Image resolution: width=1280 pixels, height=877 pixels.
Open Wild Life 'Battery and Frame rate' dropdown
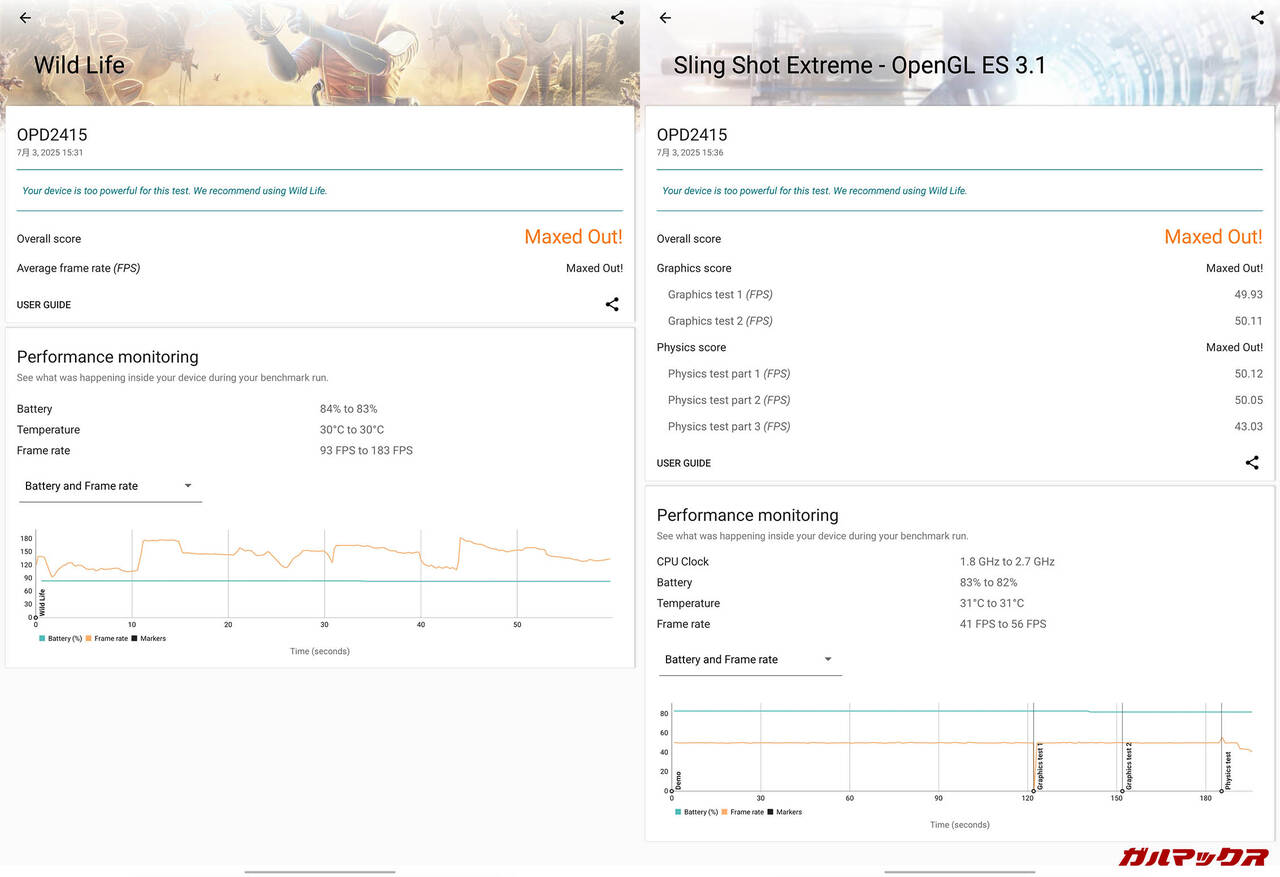point(110,486)
